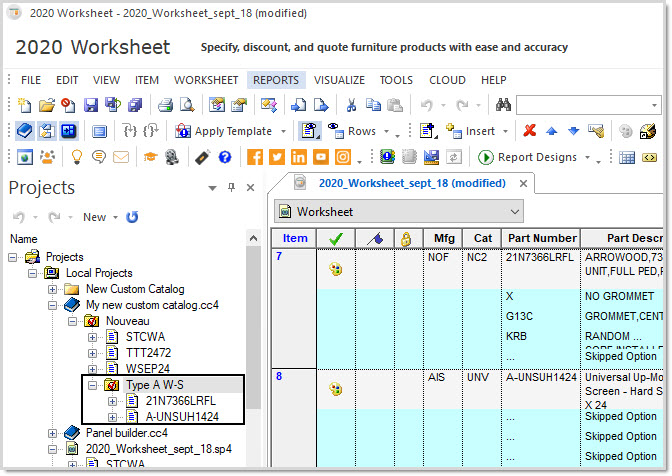
Task: Click the Insert button
Action: tap(471, 131)
